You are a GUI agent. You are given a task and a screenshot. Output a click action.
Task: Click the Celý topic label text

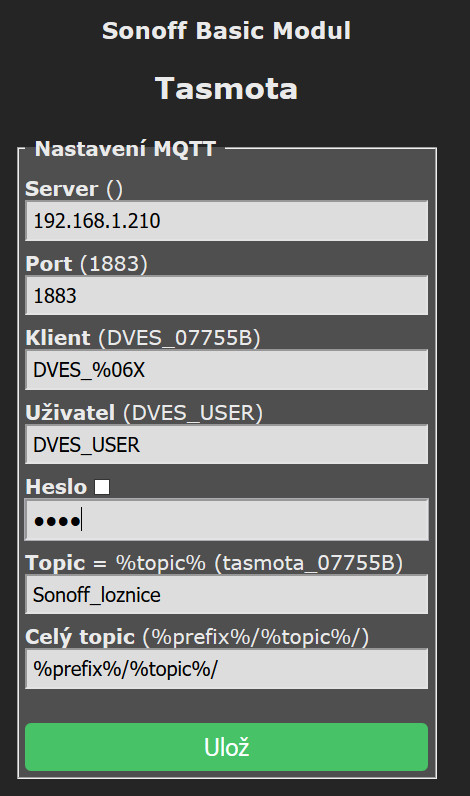coord(80,637)
